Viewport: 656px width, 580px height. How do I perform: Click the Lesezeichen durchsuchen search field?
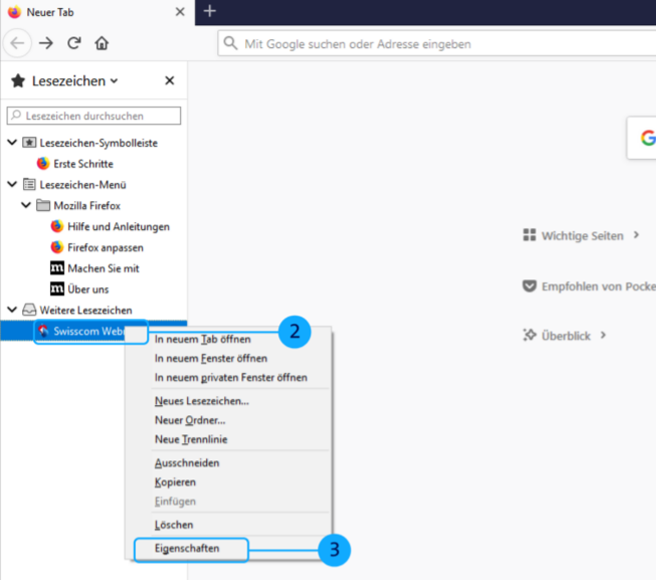tap(95, 116)
